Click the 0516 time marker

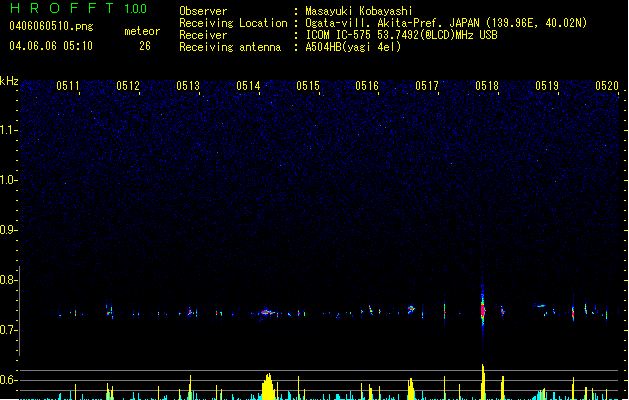pyautogui.click(x=367, y=86)
